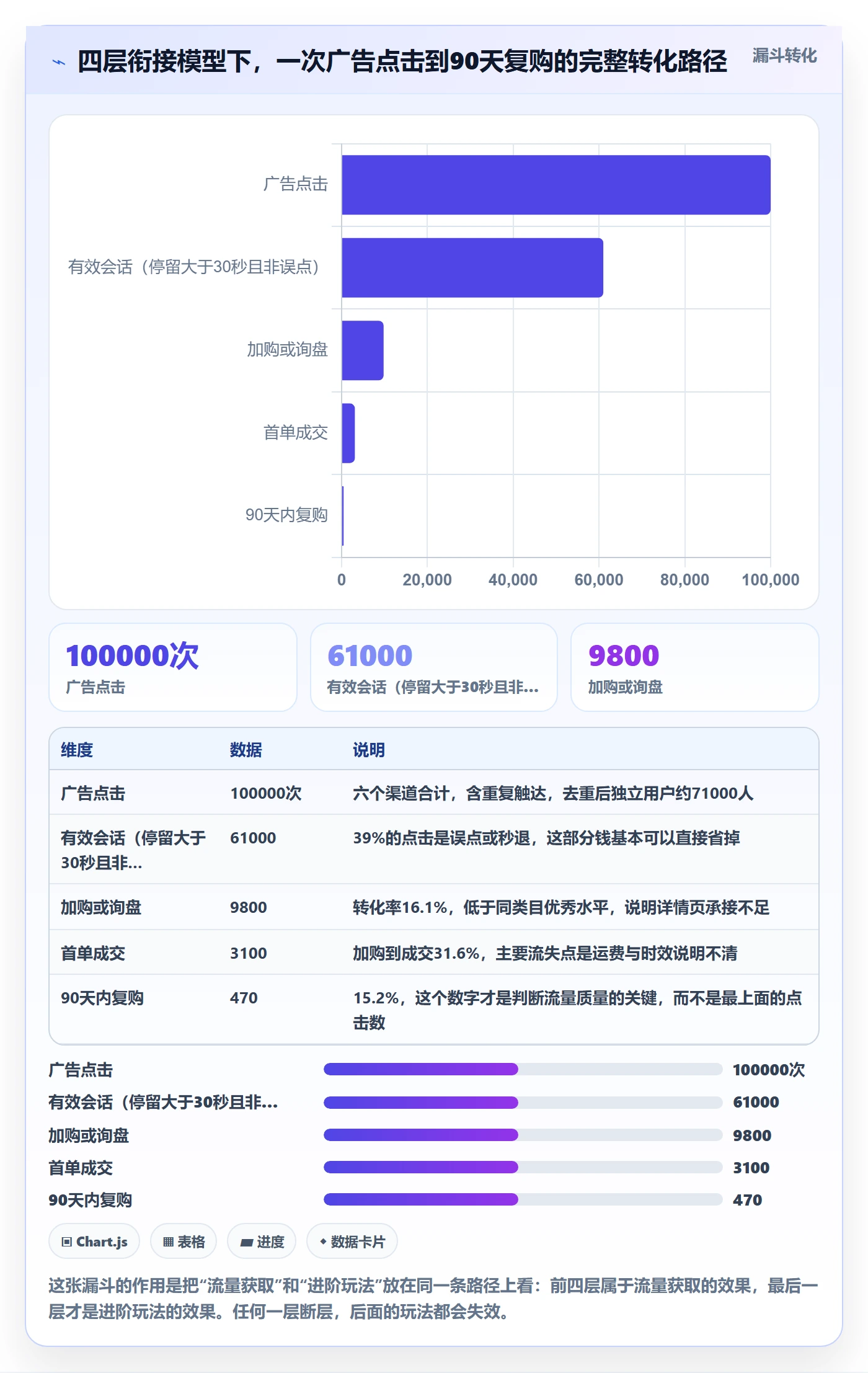Click table cell 61000 in 有效会话 row

coord(253,838)
